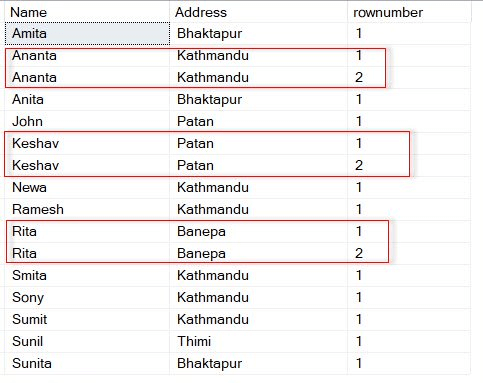Click the rownumber column header
Screen dimensions: 483x383
(409, 12)
